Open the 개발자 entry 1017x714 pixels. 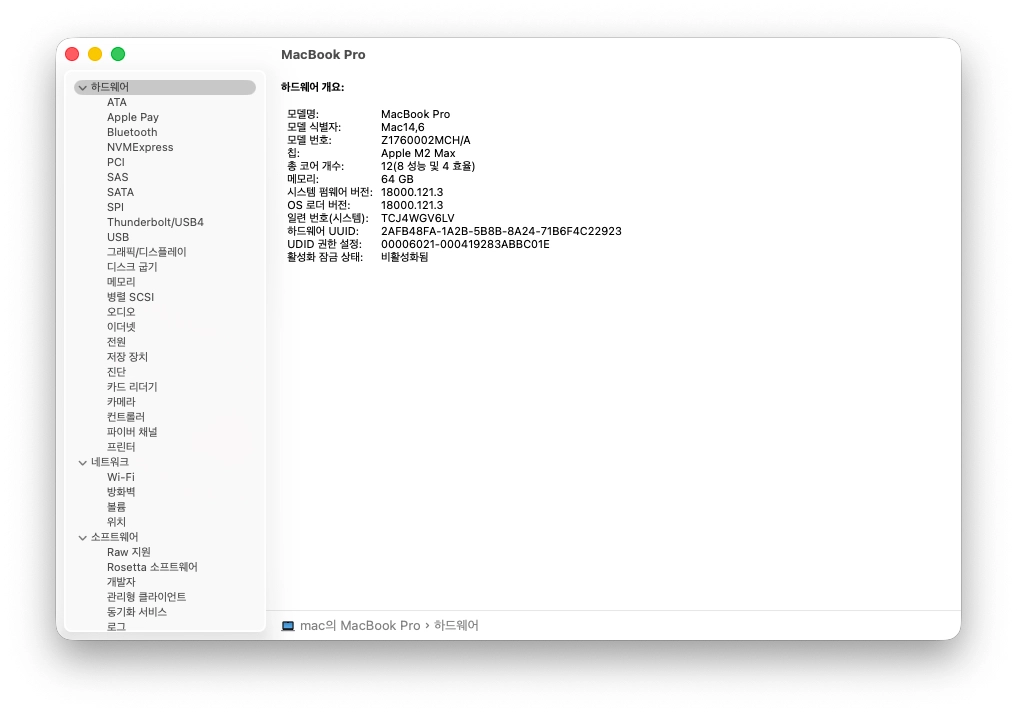(x=121, y=582)
